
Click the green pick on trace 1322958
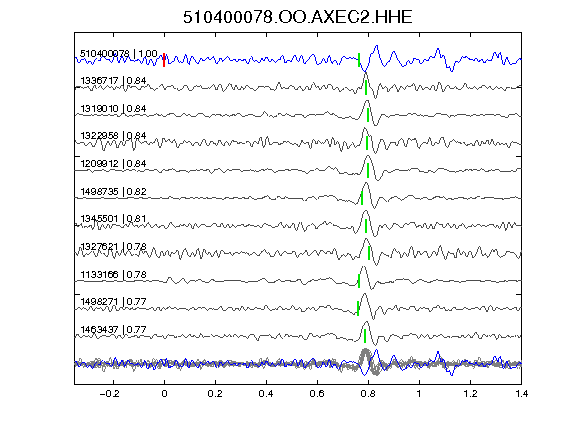(367, 143)
